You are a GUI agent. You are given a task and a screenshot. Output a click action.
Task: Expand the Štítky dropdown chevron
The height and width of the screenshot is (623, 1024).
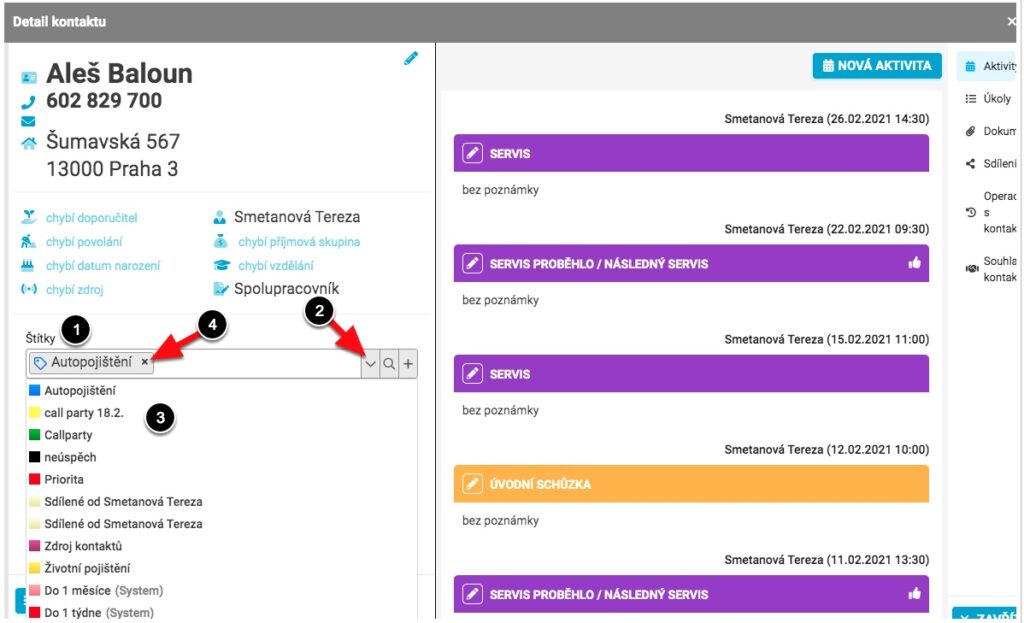370,364
